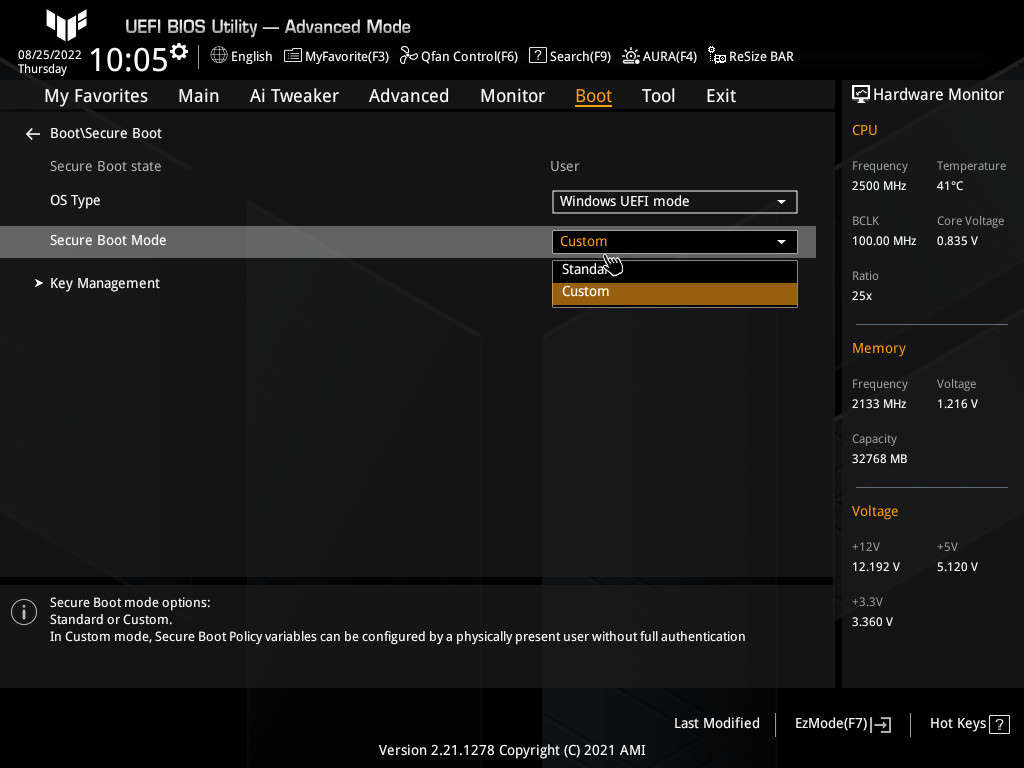Open the OS Type dropdown
The height and width of the screenshot is (768, 1024).
tap(674, 201)
